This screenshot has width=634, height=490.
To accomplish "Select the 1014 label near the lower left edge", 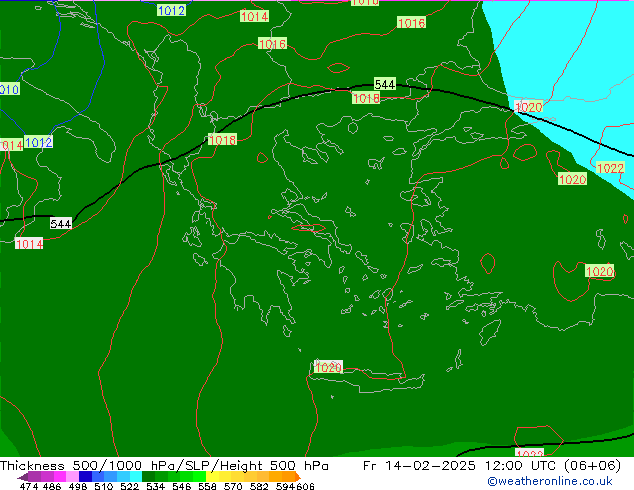I will [x=29, y=244].
